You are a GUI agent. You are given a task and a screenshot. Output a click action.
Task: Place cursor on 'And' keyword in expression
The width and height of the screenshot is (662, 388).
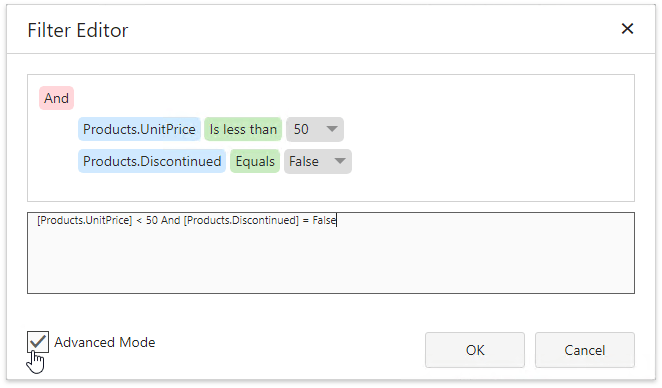[x=171, y=220]
